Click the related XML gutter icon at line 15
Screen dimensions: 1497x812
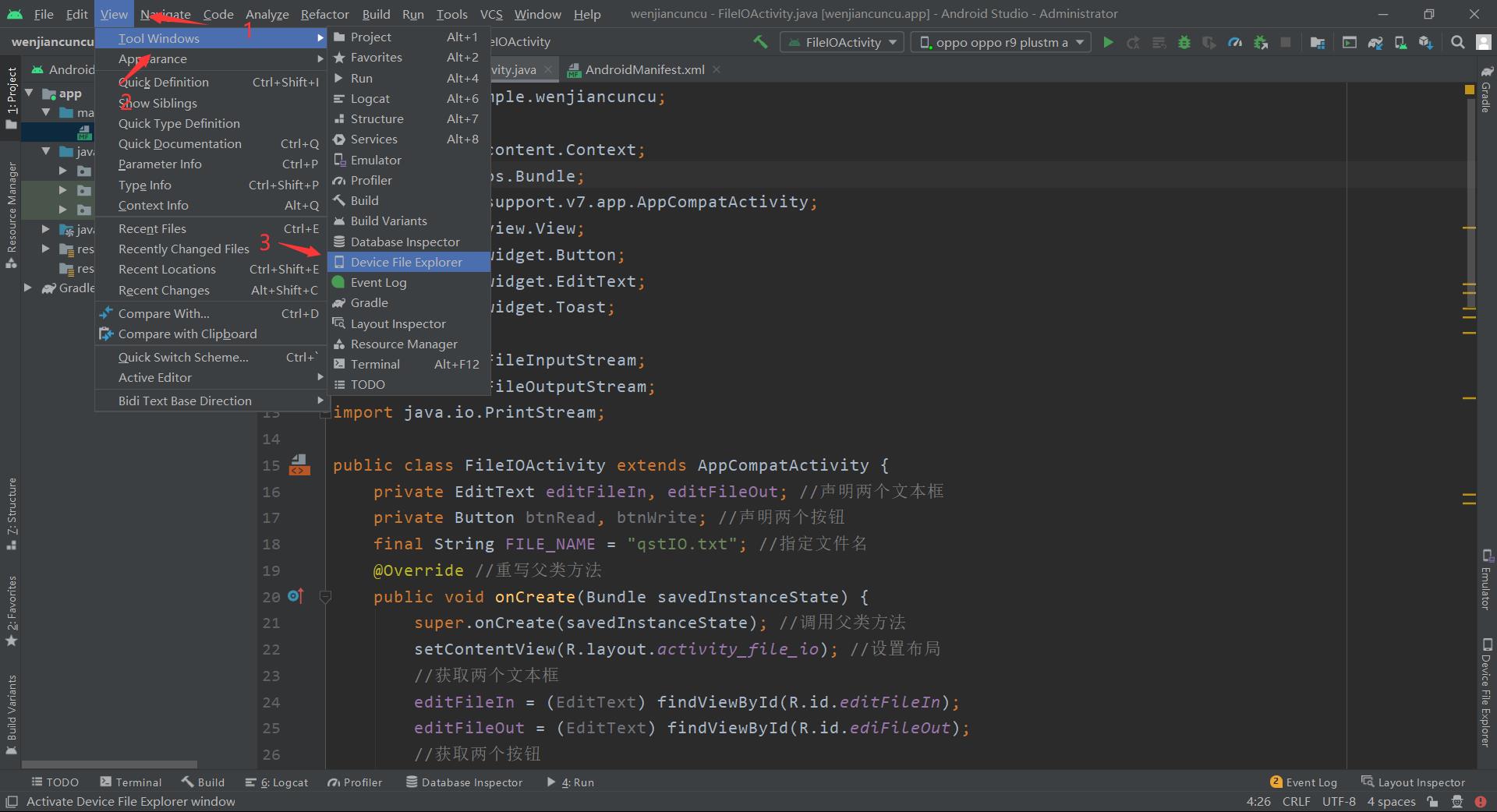299,465
